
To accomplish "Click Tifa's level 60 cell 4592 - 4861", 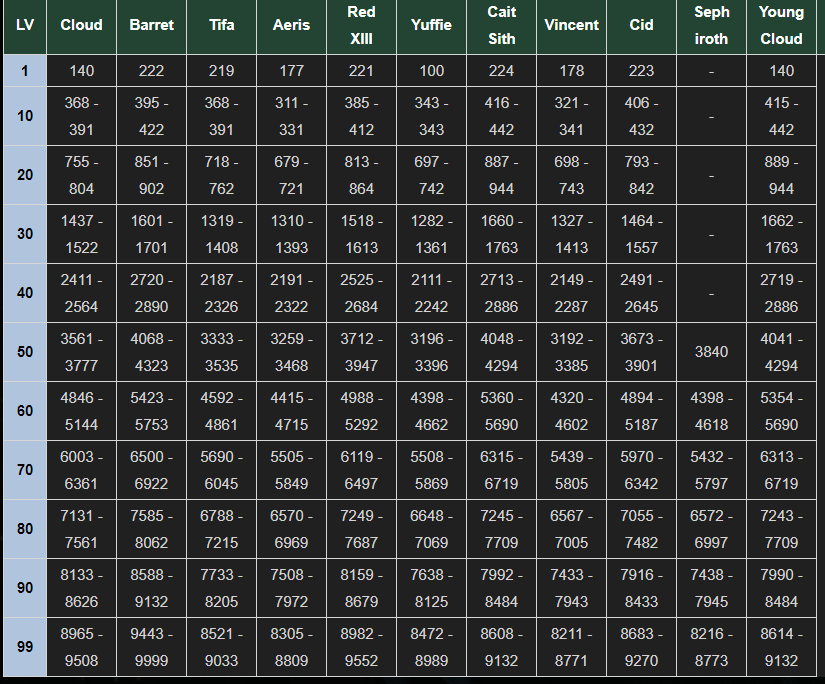I will pyautogui.click(x=222, y=410).
